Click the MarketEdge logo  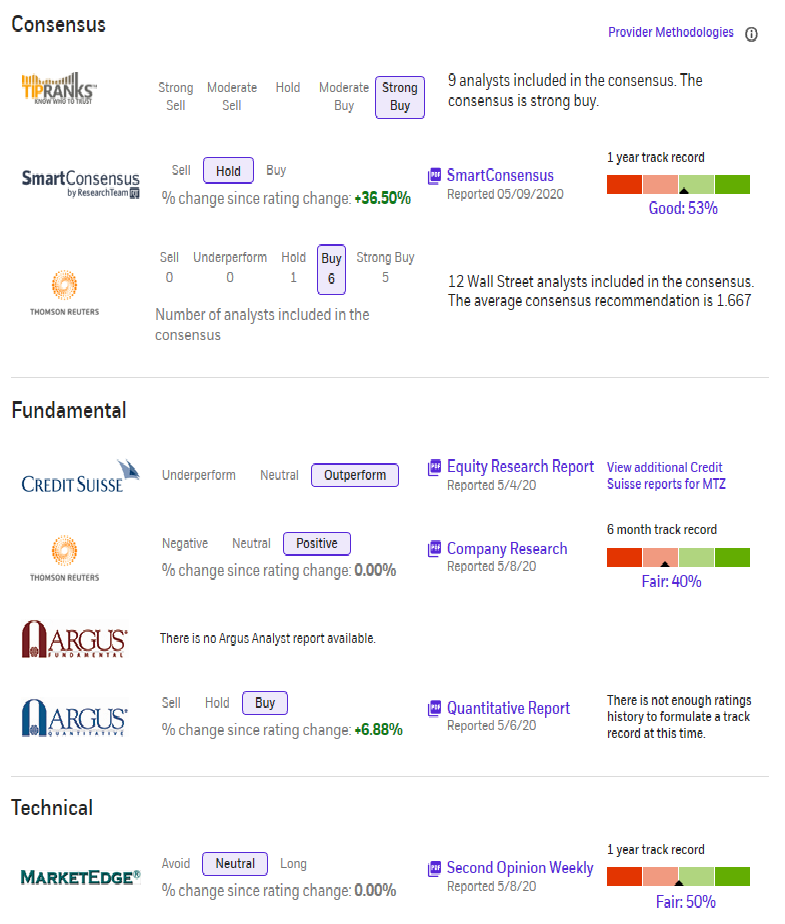pos(80,877)
